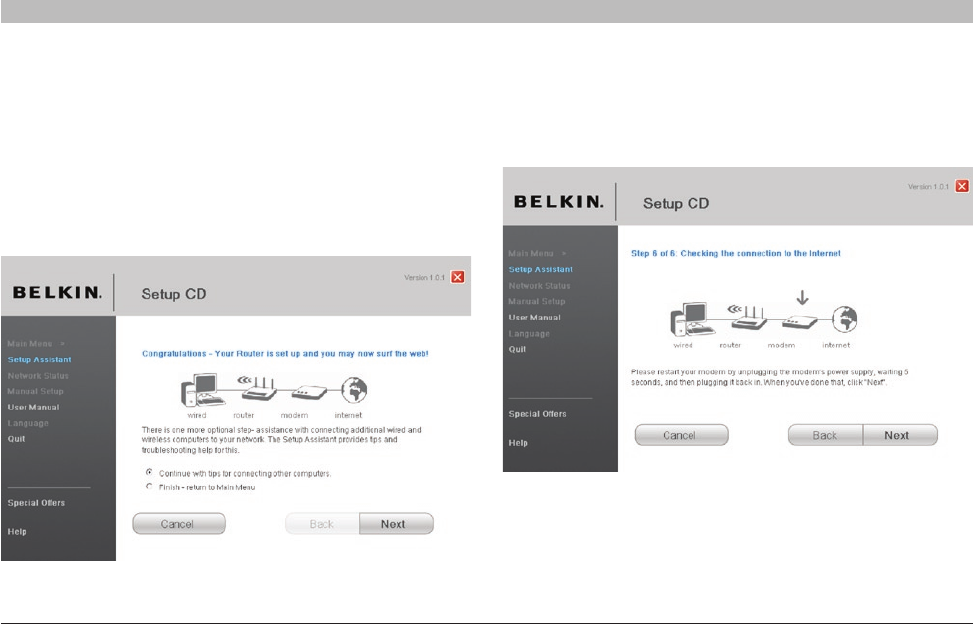Click Next in the Step 6 of 6 window

[x=900, y=435]
